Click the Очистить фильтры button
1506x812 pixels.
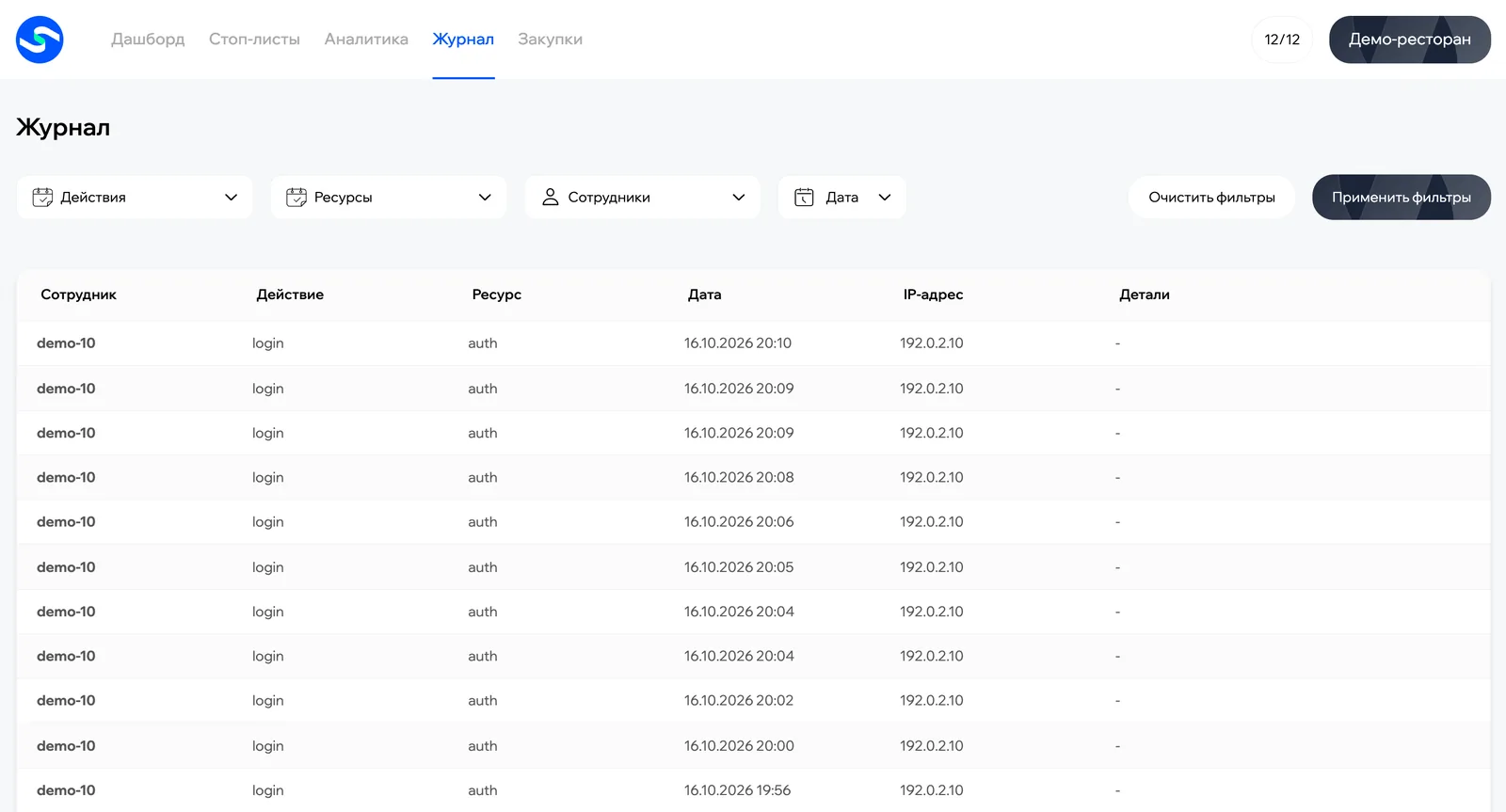pos(1211,198)
